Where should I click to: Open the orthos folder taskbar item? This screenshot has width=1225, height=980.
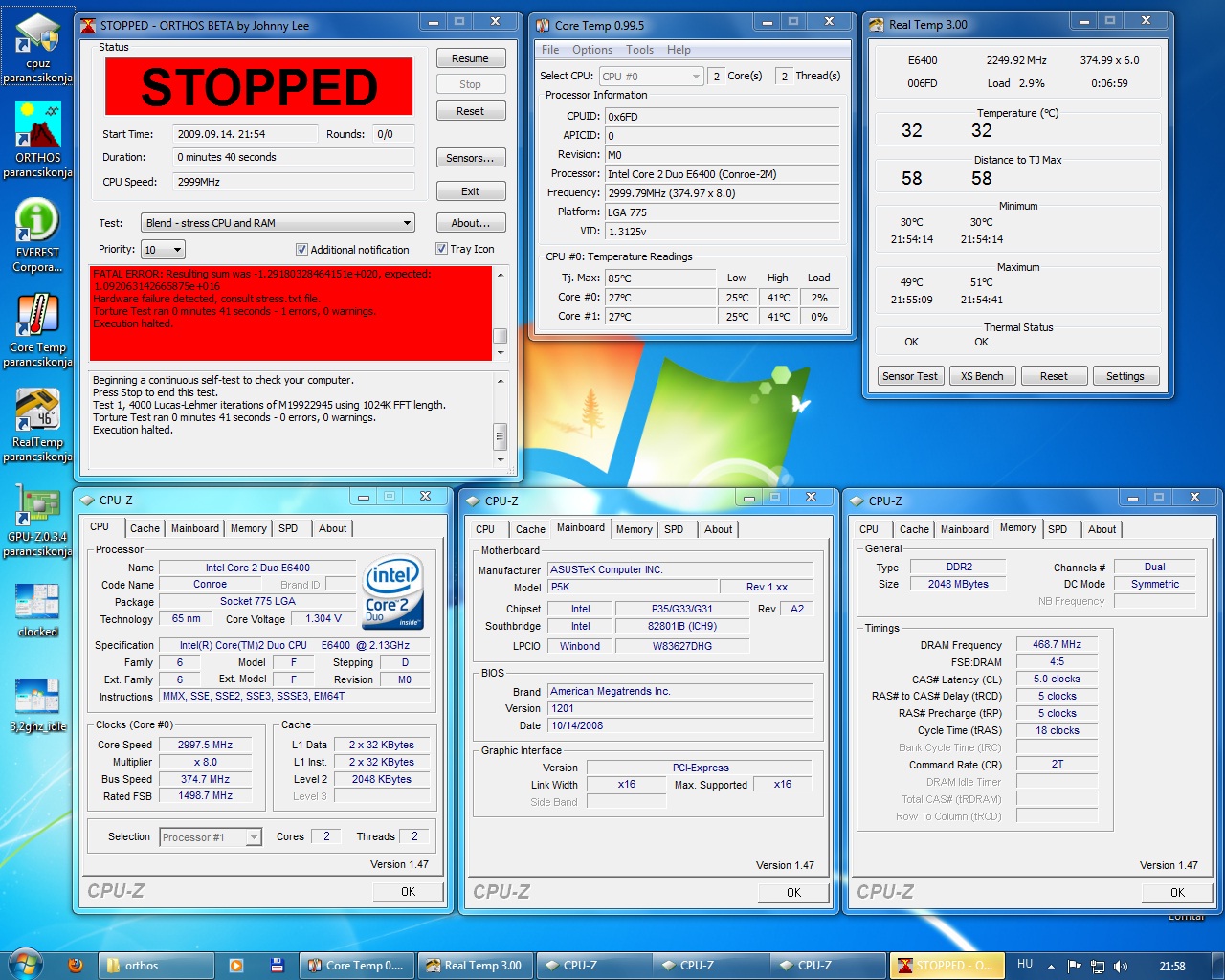pos(155,966)
